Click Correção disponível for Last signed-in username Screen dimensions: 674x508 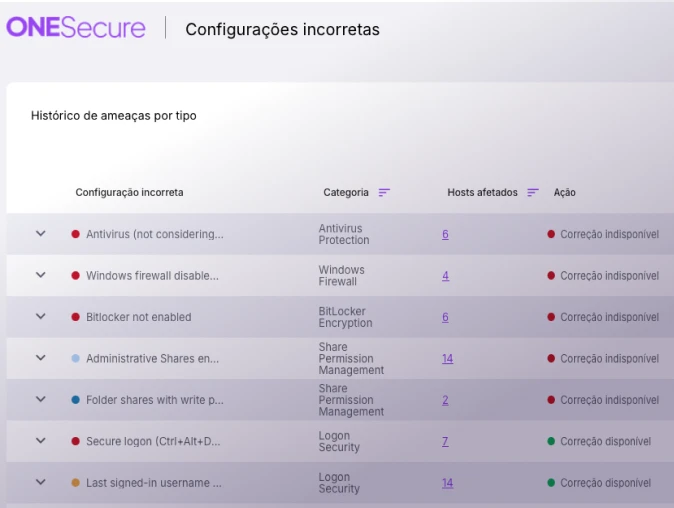605,483
